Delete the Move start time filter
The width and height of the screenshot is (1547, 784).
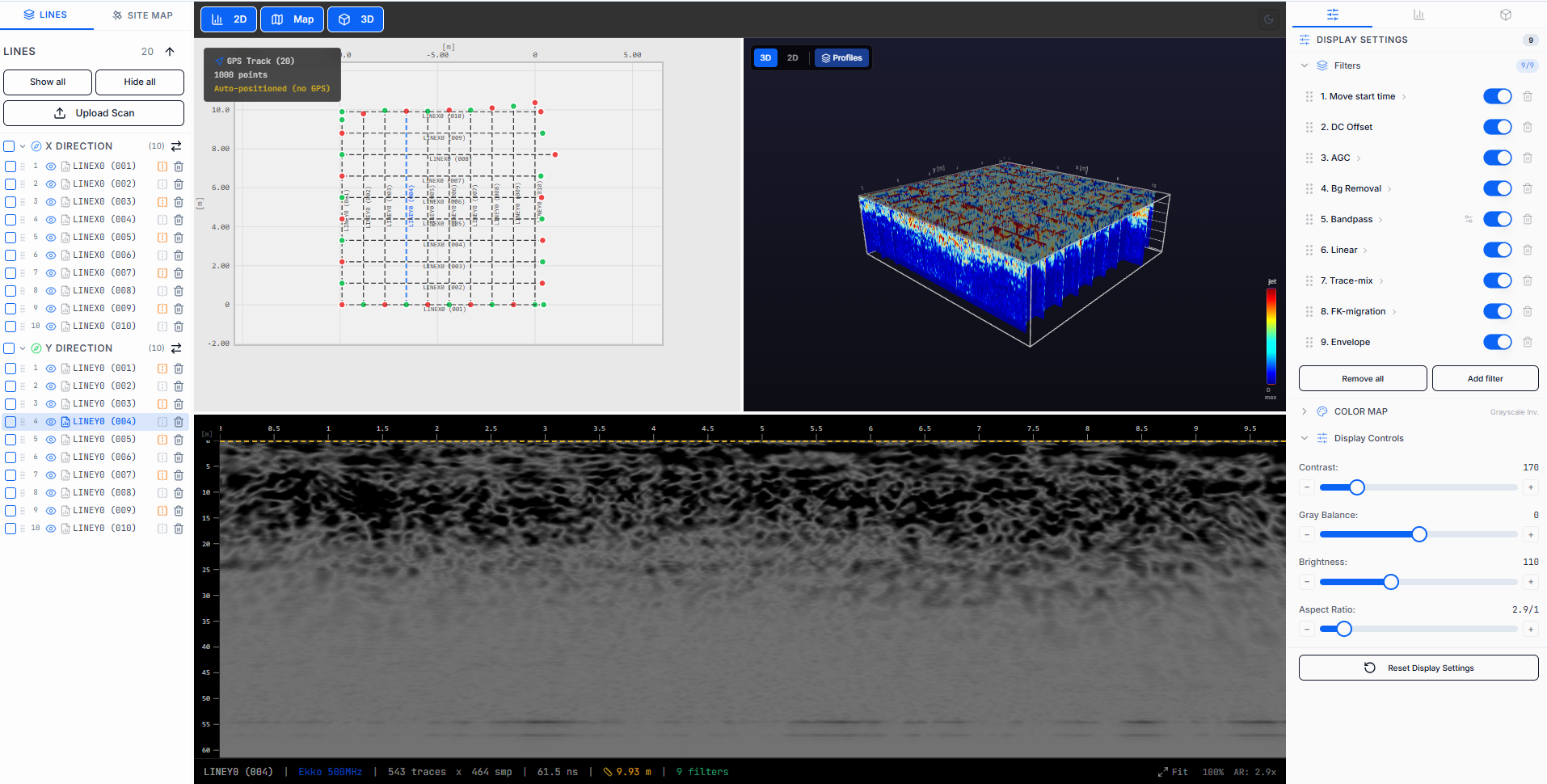point(1528,96)
